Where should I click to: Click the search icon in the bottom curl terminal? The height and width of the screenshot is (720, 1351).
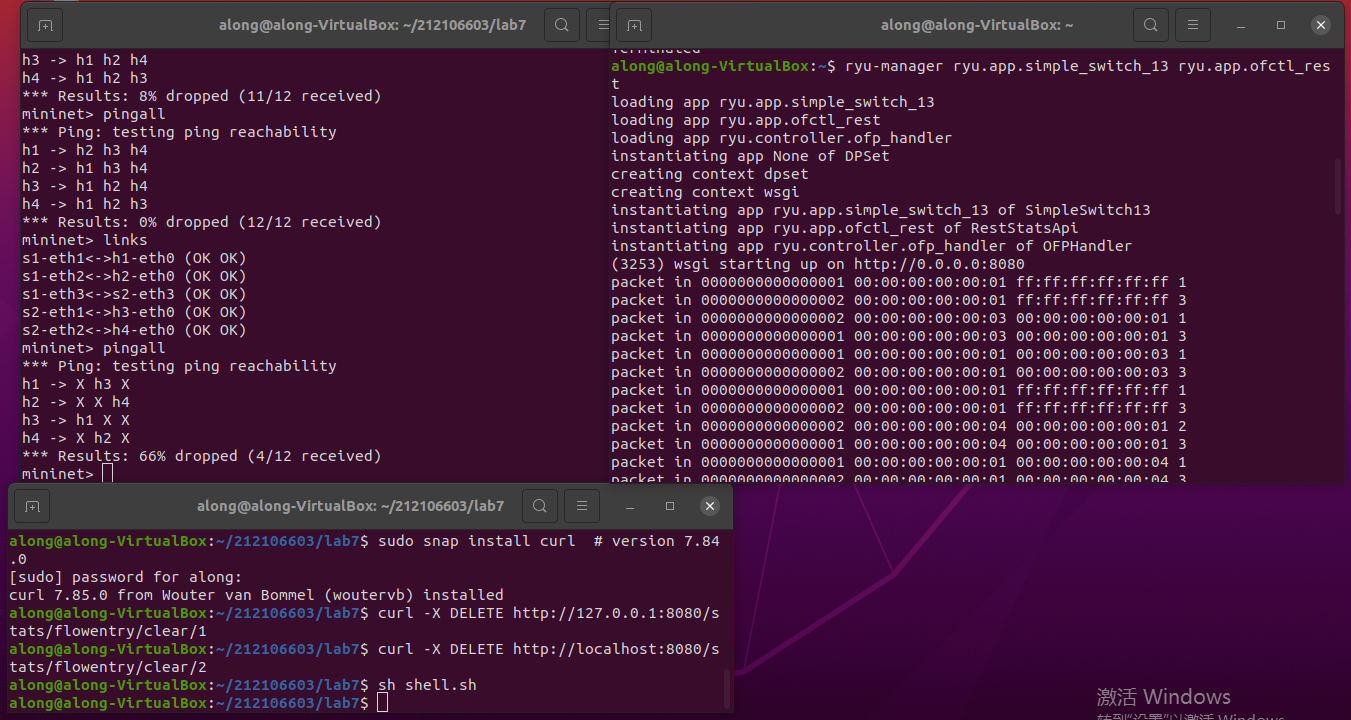pos(540,506)
